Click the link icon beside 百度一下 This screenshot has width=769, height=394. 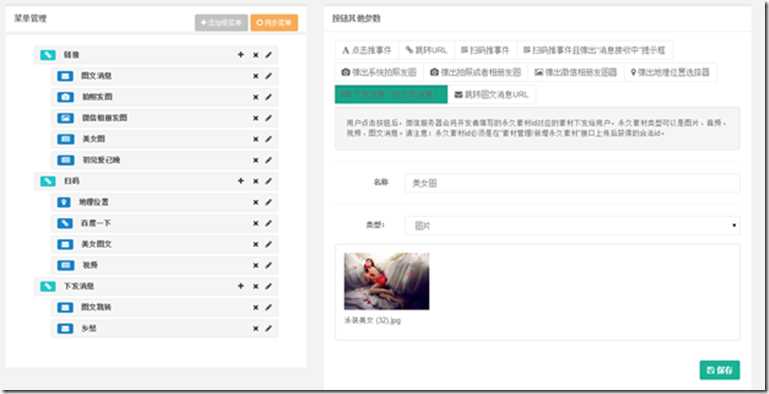pyautogui.click(x=65, y=223)
